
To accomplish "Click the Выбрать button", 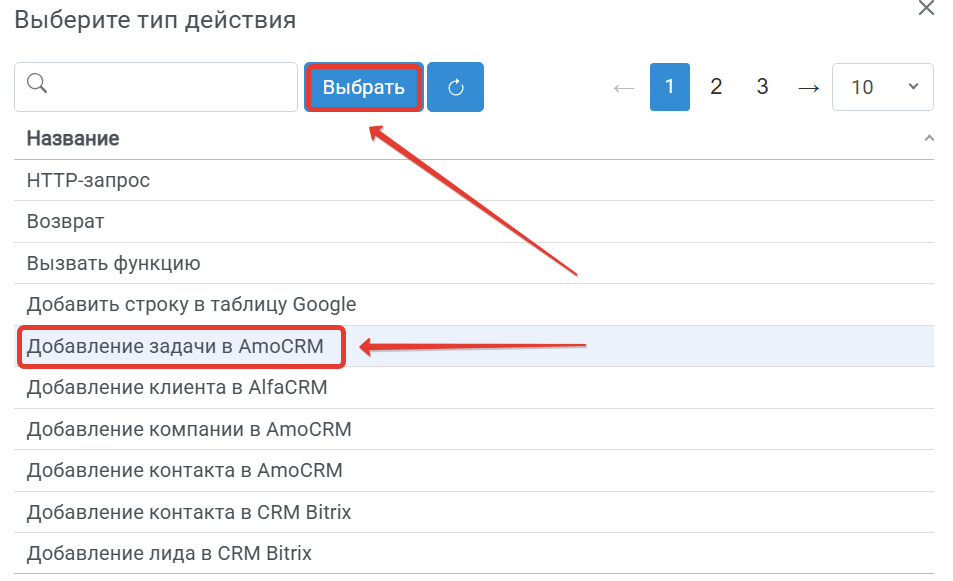I will click(363, 87).
